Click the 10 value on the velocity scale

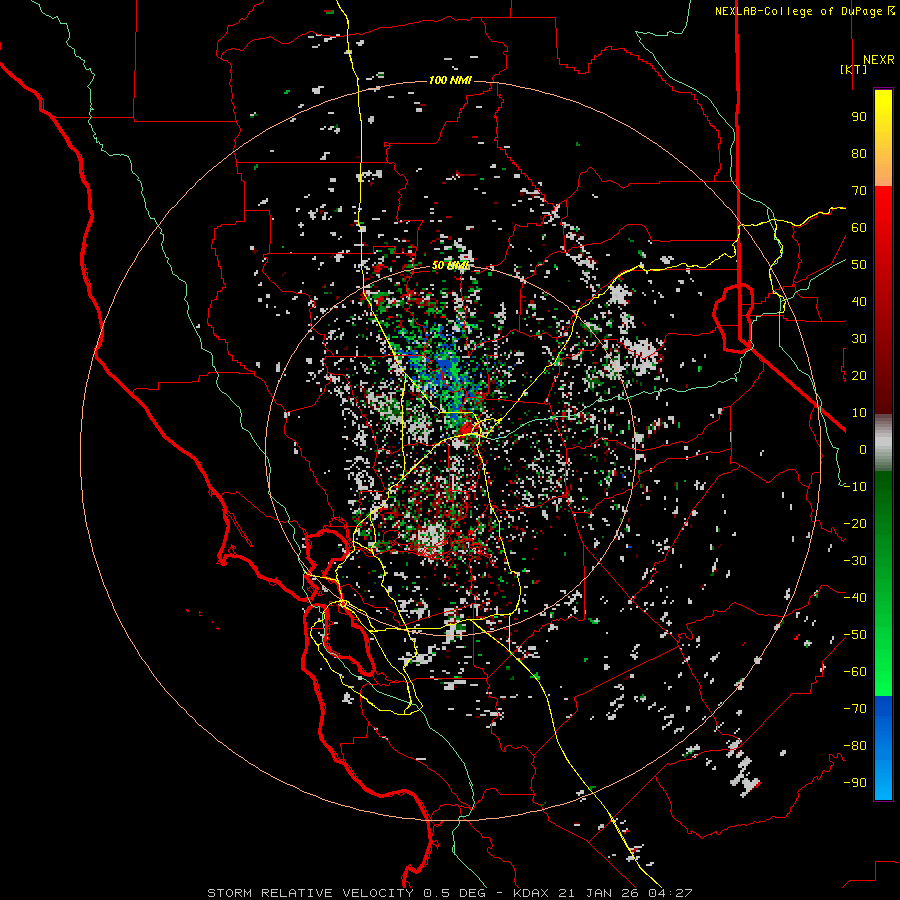click(859, 413)
